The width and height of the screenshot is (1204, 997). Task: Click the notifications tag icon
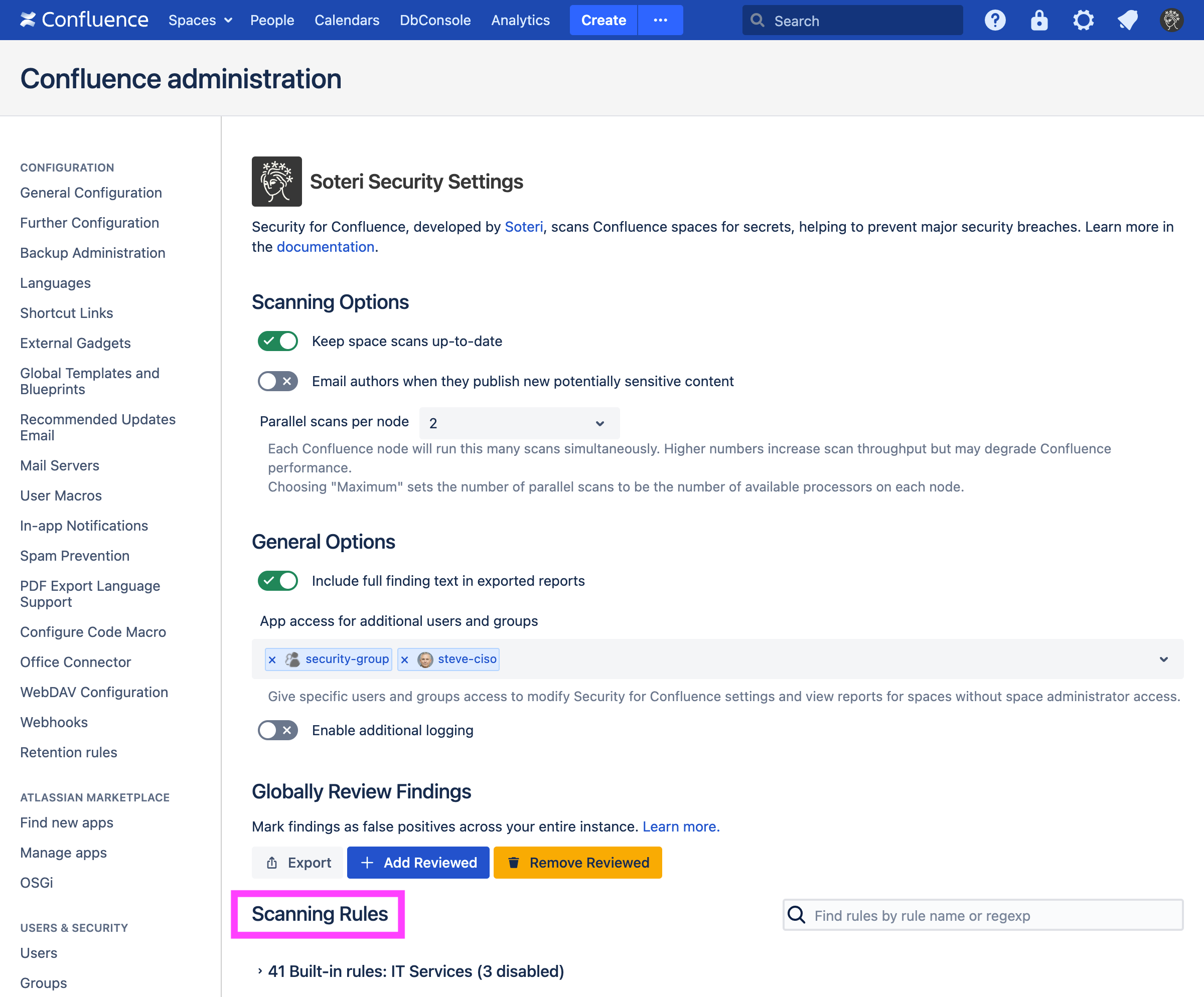(x=1127, y=20)
